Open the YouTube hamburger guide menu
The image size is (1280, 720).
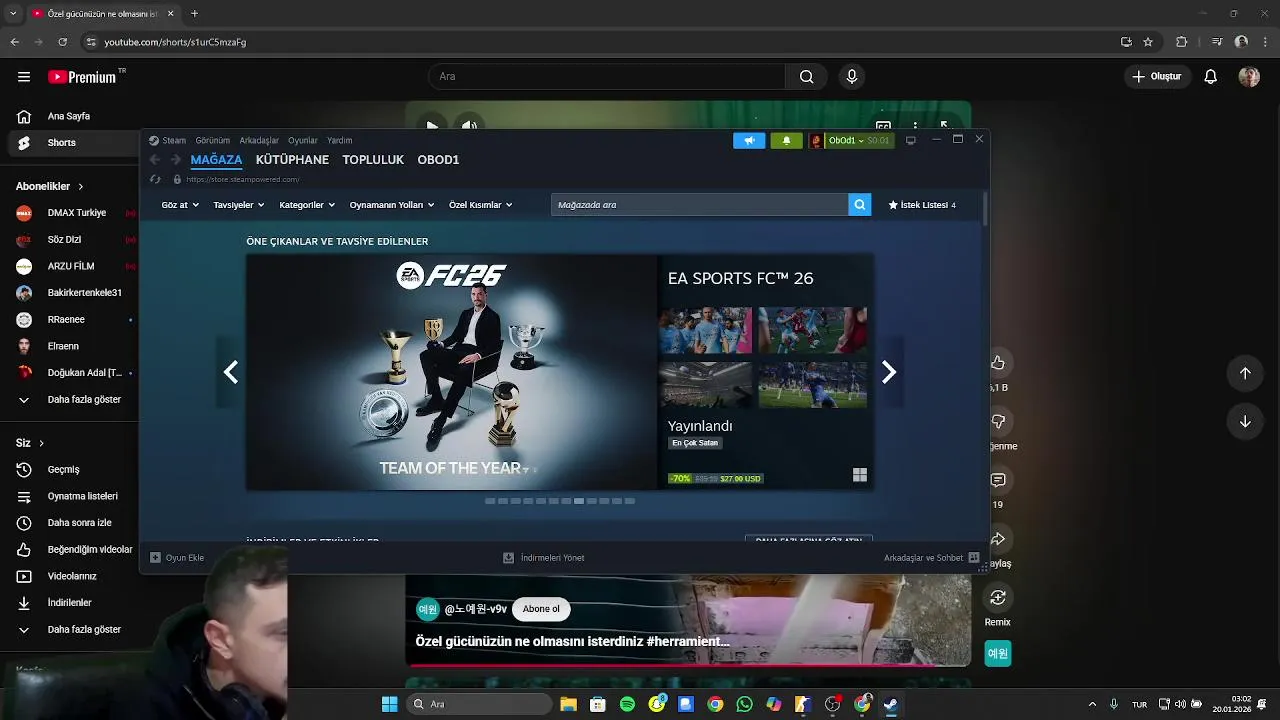24,77
